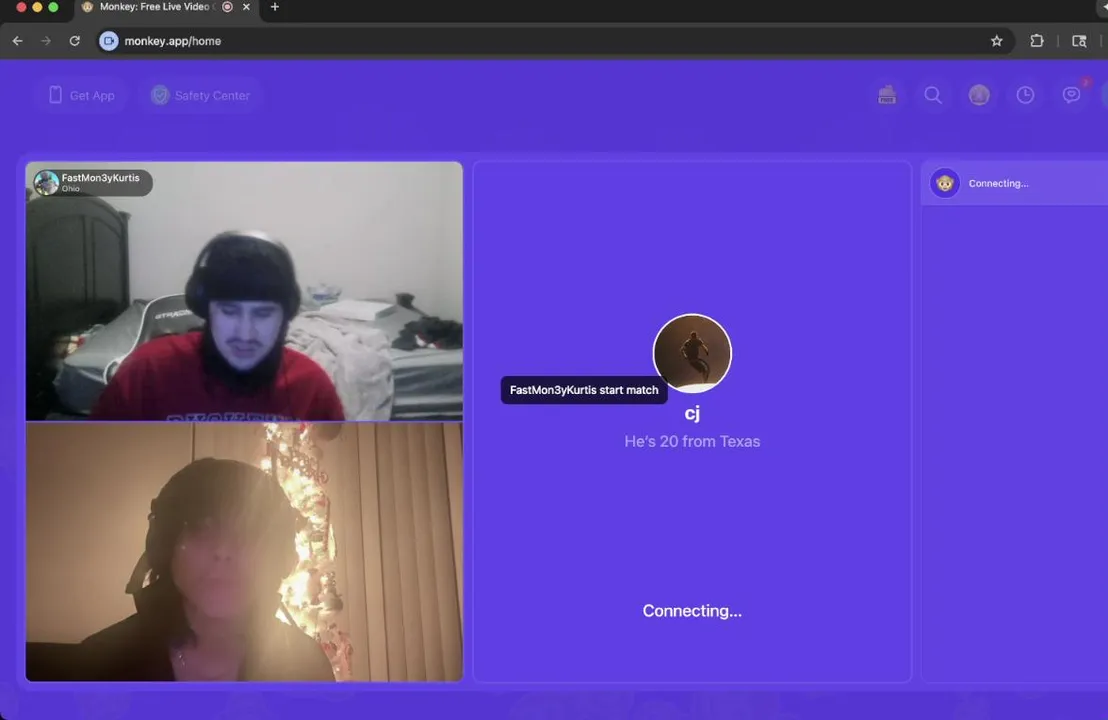Click the Ohio location label
The width and height of the screenshot is (1108, 720).
tap(71, 189)
